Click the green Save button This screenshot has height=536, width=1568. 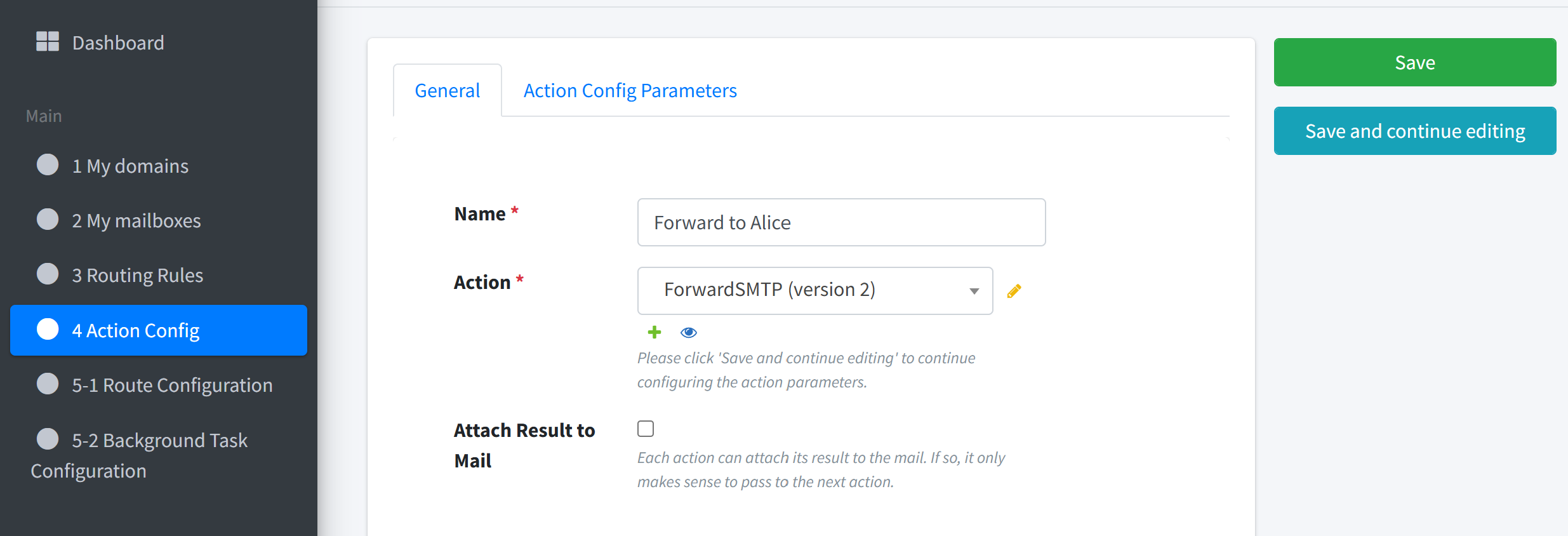(x=1415, y=62)
